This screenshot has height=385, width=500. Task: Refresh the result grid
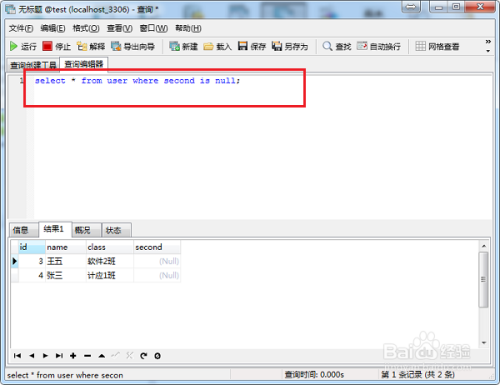click(144, 356)
